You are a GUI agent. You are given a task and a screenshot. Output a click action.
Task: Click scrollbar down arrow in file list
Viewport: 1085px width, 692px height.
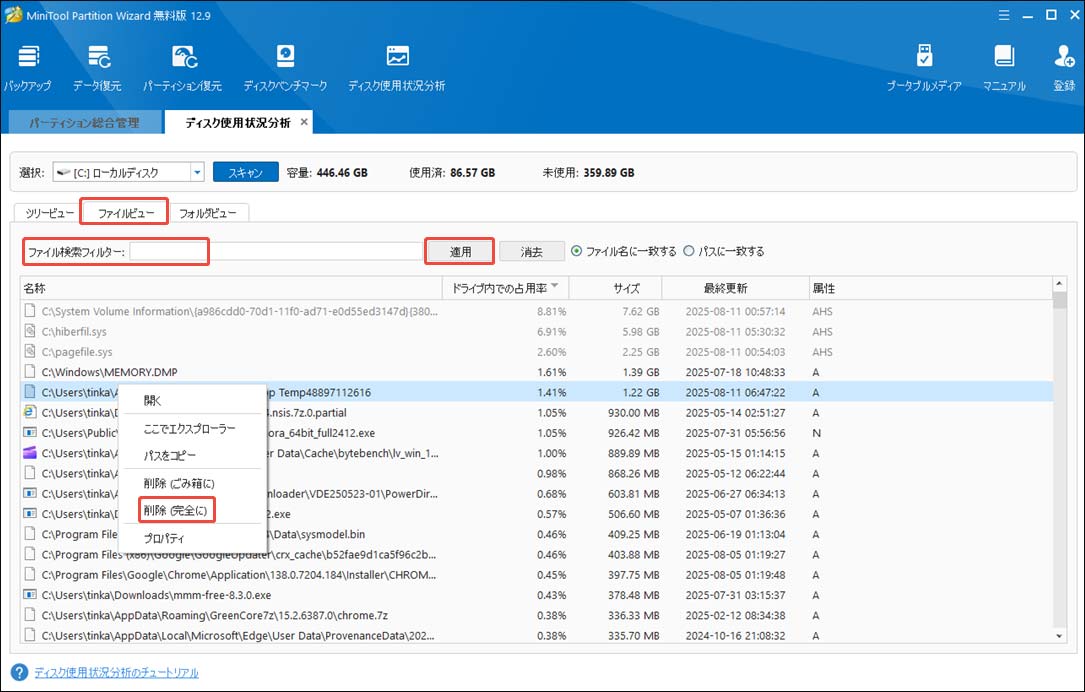click(x=1059, y=635)
